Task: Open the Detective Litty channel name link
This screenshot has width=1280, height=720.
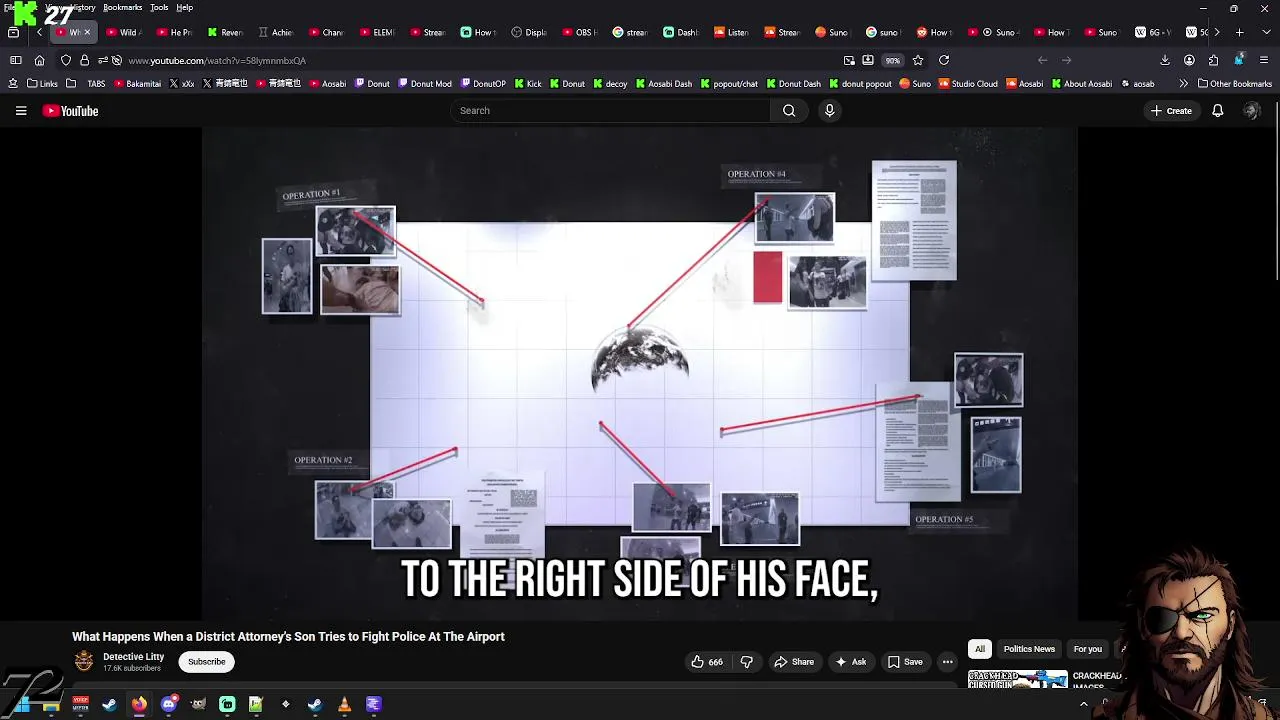Action: (133, 657)
